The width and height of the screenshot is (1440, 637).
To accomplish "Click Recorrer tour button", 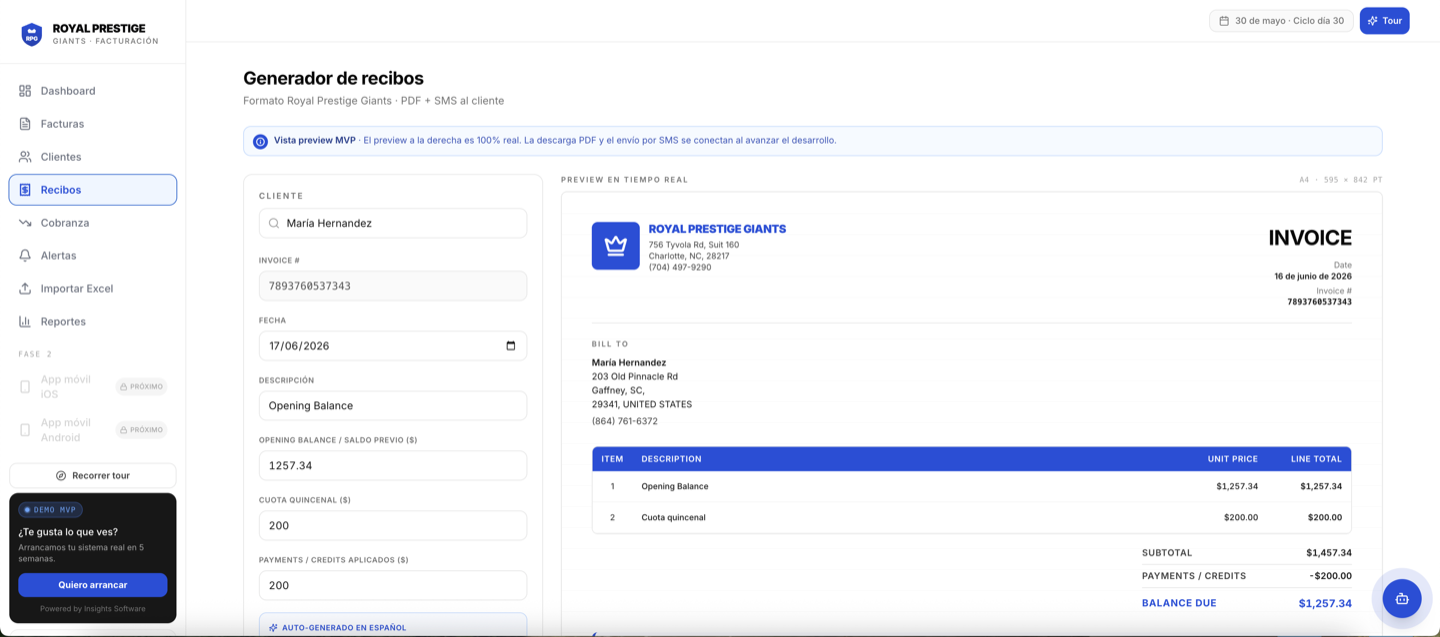I will pyautogui.click(x=93, y=476).
